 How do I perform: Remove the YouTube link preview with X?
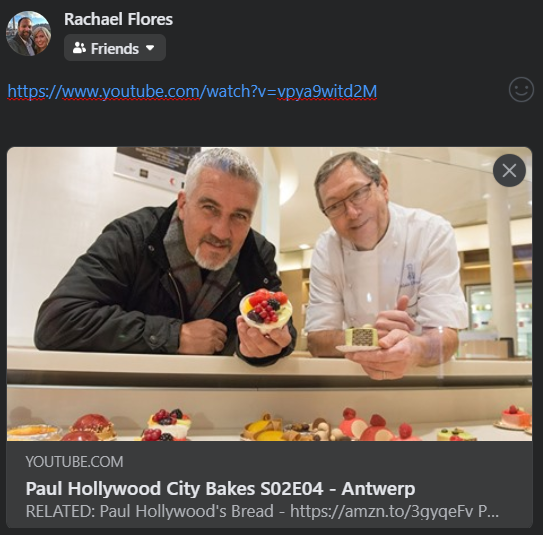(509, 170)
